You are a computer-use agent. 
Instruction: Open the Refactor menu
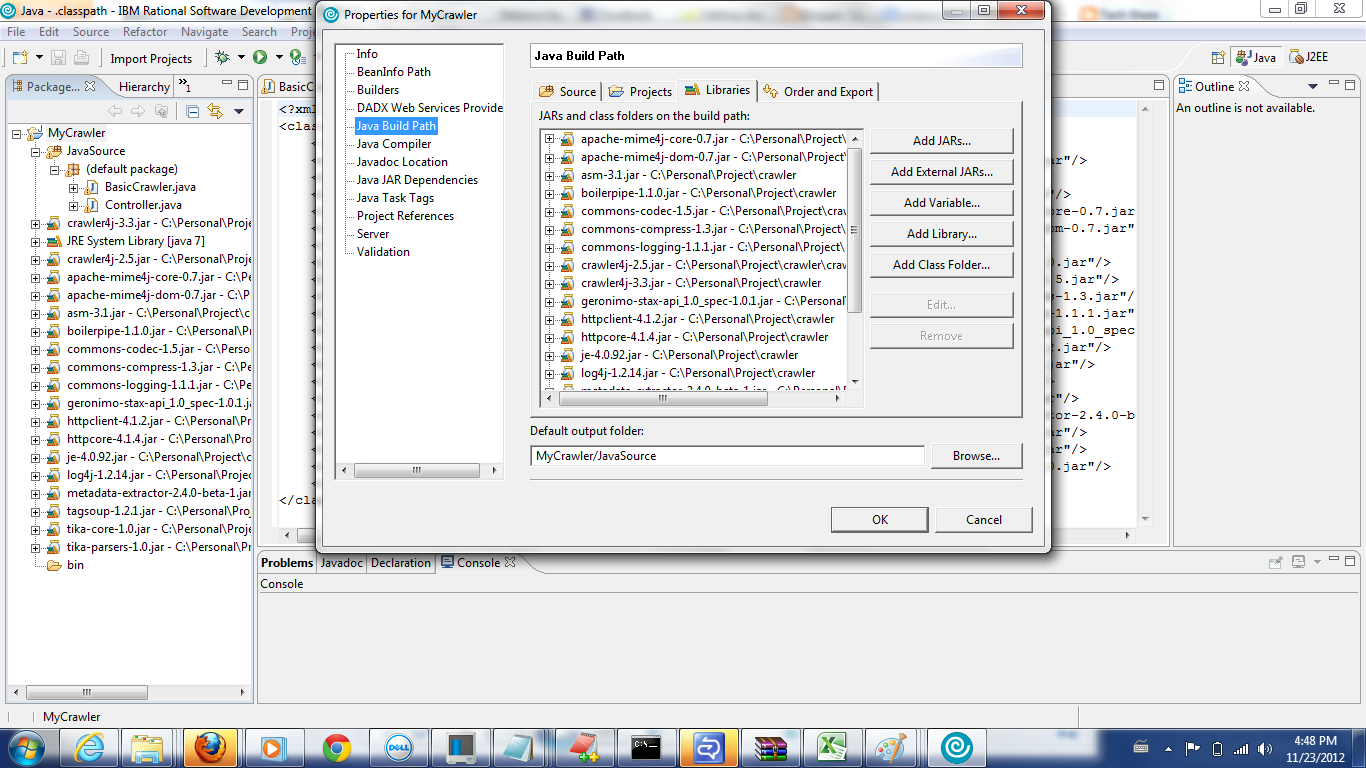[145, 32]
